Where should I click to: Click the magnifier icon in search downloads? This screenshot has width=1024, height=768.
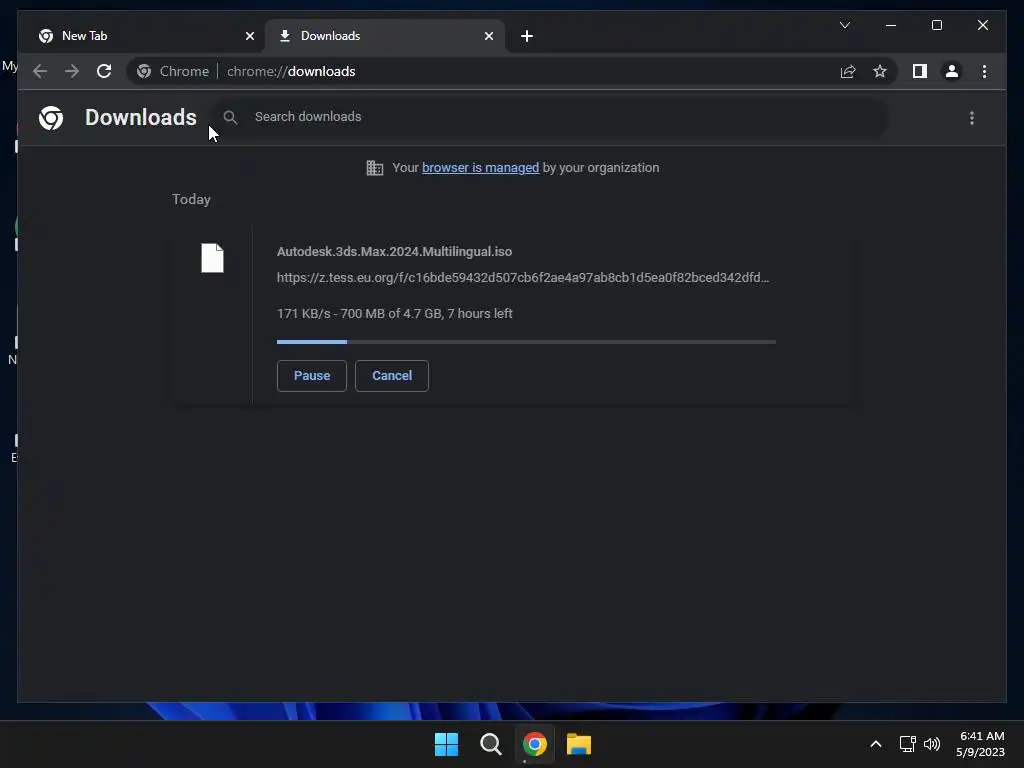(x=230, y=117)
